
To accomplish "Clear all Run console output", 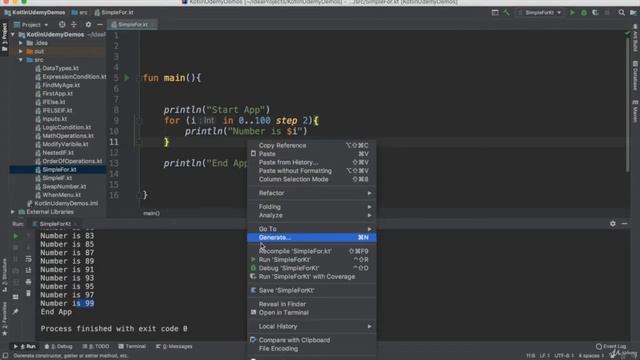I will (x=28, y=293).
